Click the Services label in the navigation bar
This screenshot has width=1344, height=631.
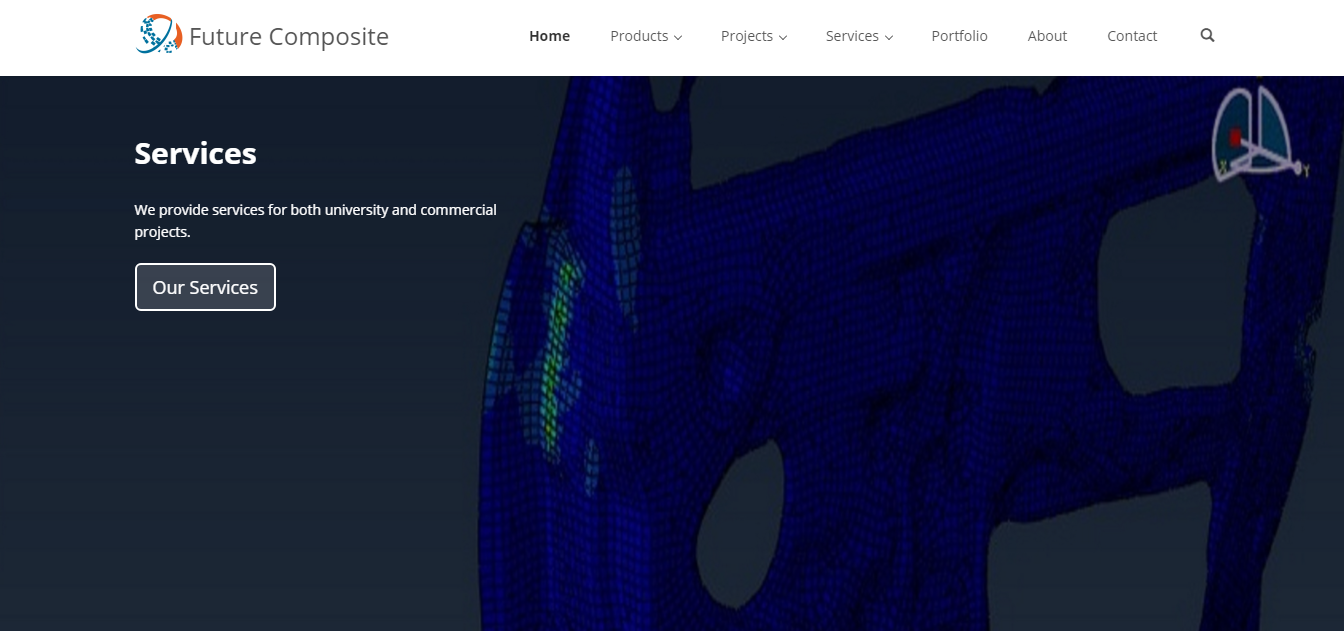click(x=851, y=36)
